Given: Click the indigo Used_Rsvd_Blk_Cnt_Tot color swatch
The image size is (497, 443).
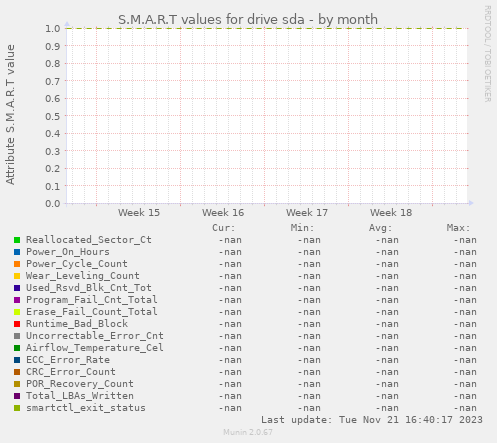Looking at the screenshot, I should 17,288.
